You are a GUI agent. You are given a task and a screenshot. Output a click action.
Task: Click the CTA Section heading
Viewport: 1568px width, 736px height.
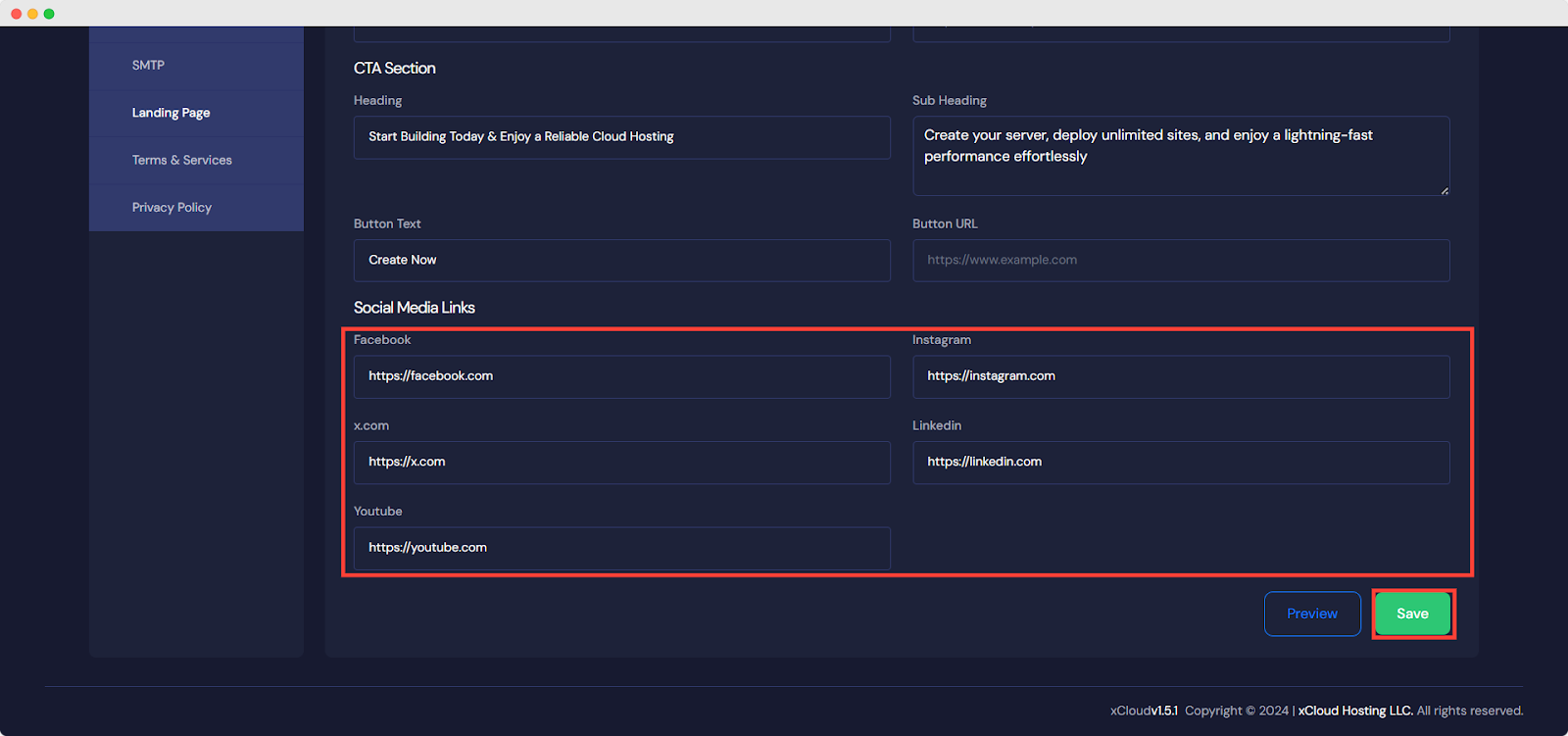(394, 69)
